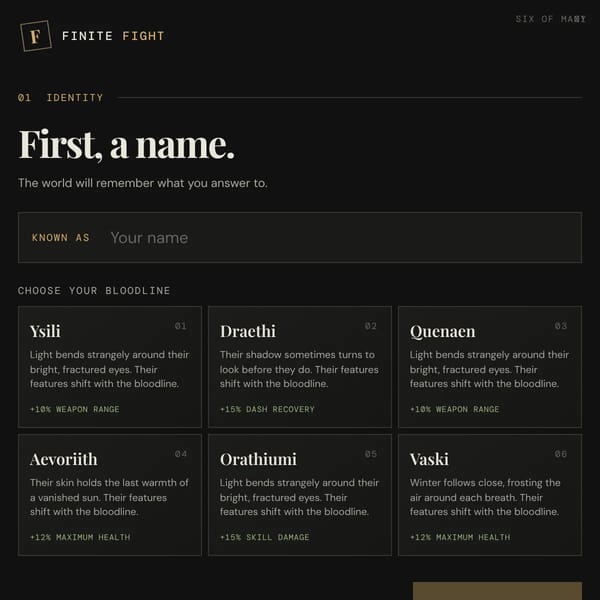Choose the Orathiumi bloodline card
The width and height of the screenshot is (600, 600).
click(300, 495)
